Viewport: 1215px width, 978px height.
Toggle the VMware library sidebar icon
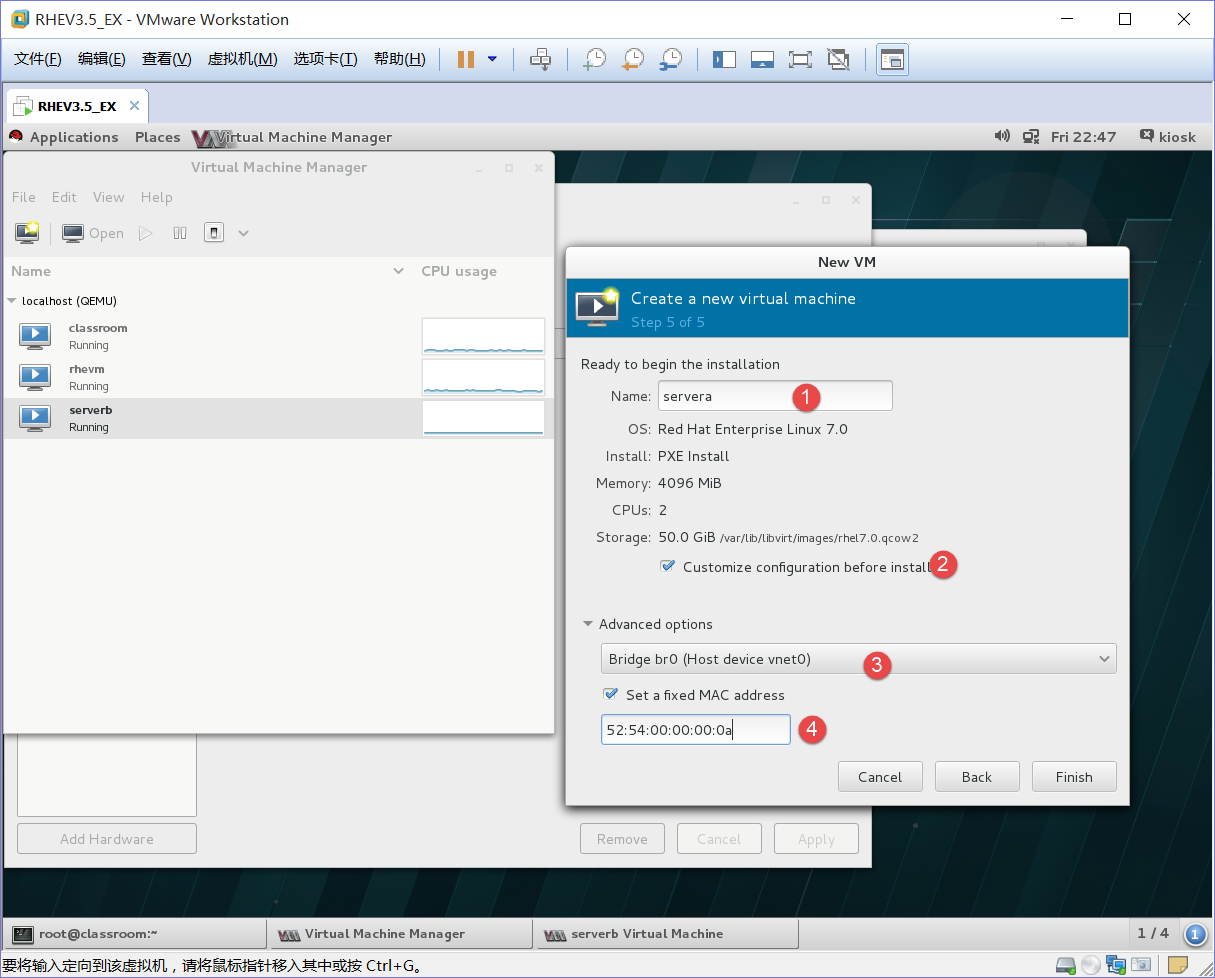(724, 59)
